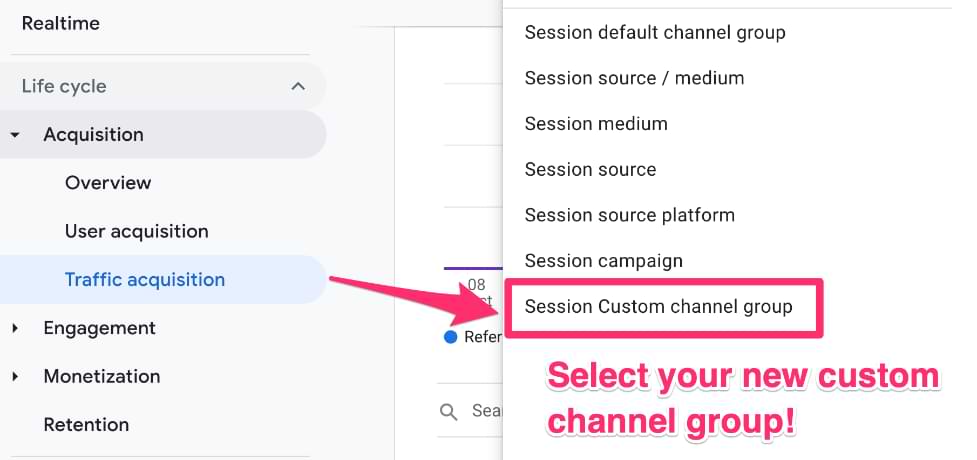Click the blue Referral legend dot
Viewport: 977px width, 460px height.
pos(450,337)
